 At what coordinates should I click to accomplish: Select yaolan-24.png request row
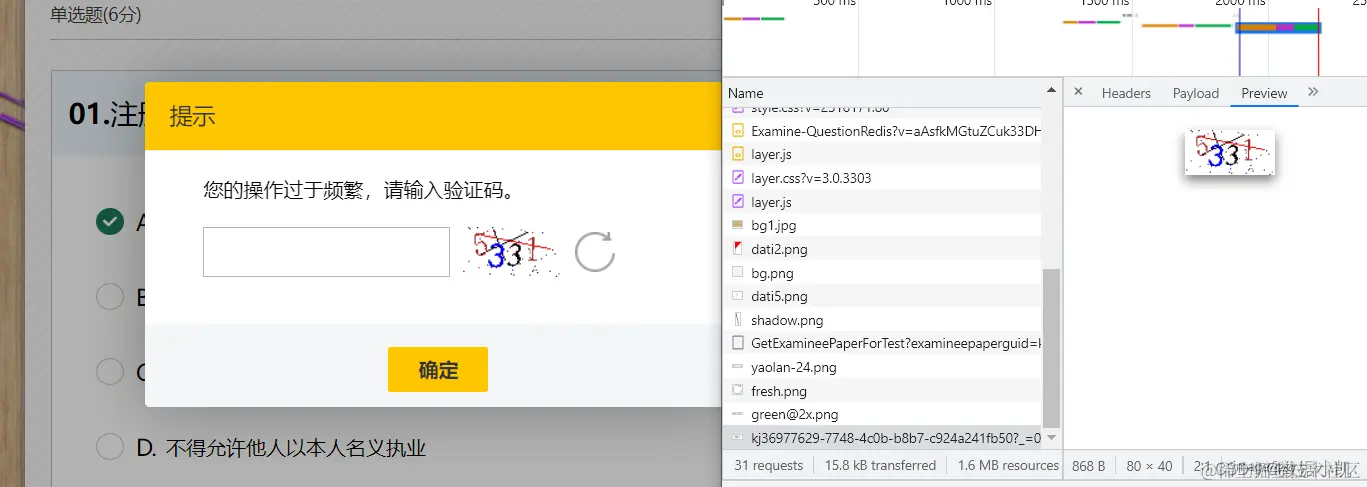[884, 367]
